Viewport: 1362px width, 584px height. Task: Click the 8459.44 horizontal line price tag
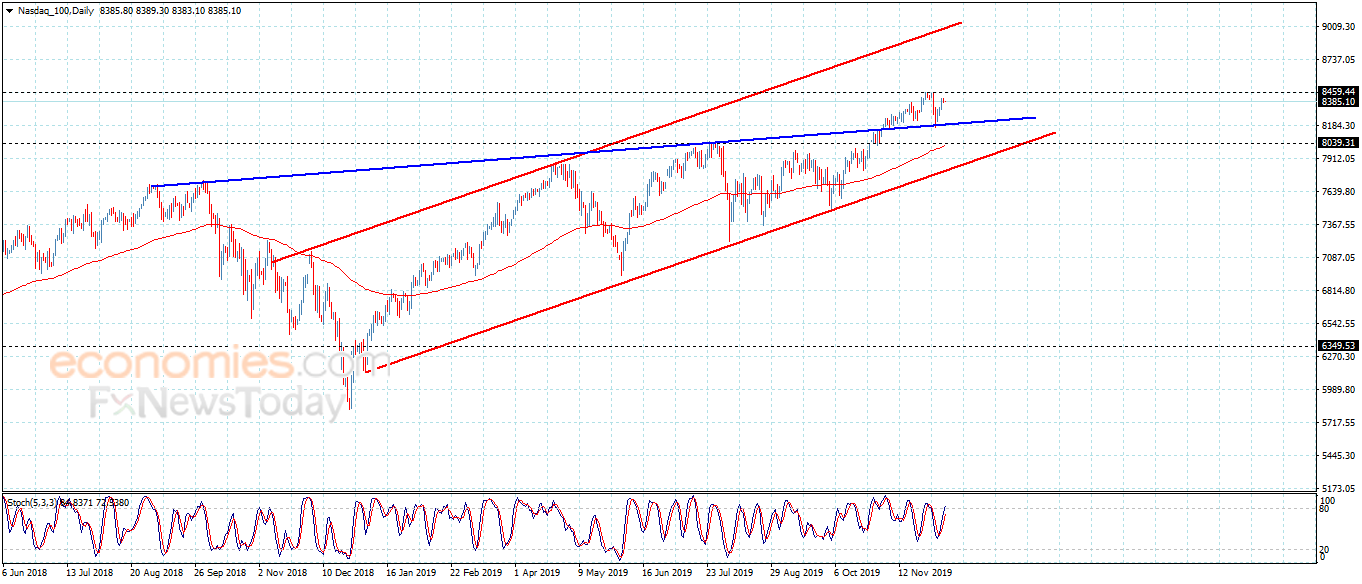[x=1337, y=92]
